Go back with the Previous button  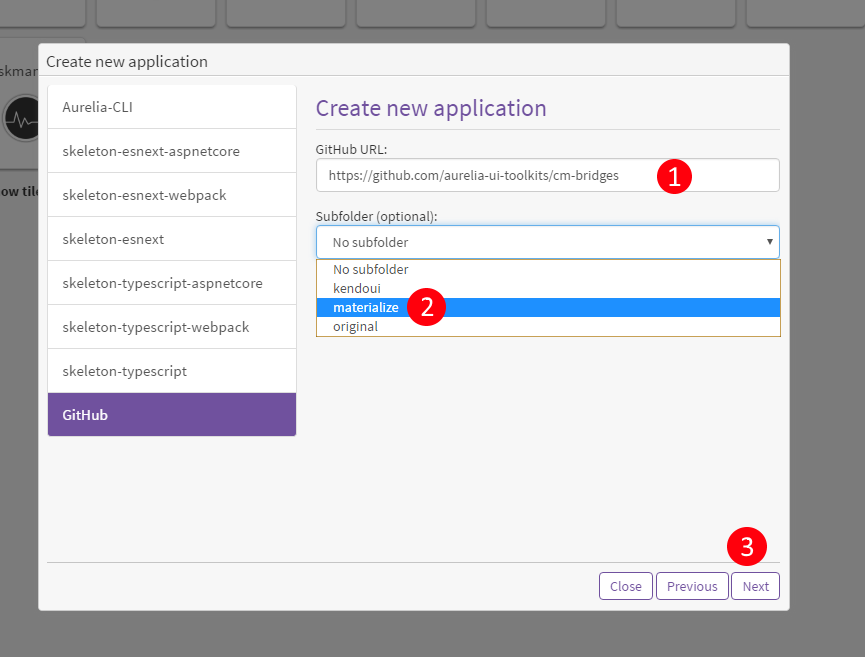[692, 586]
